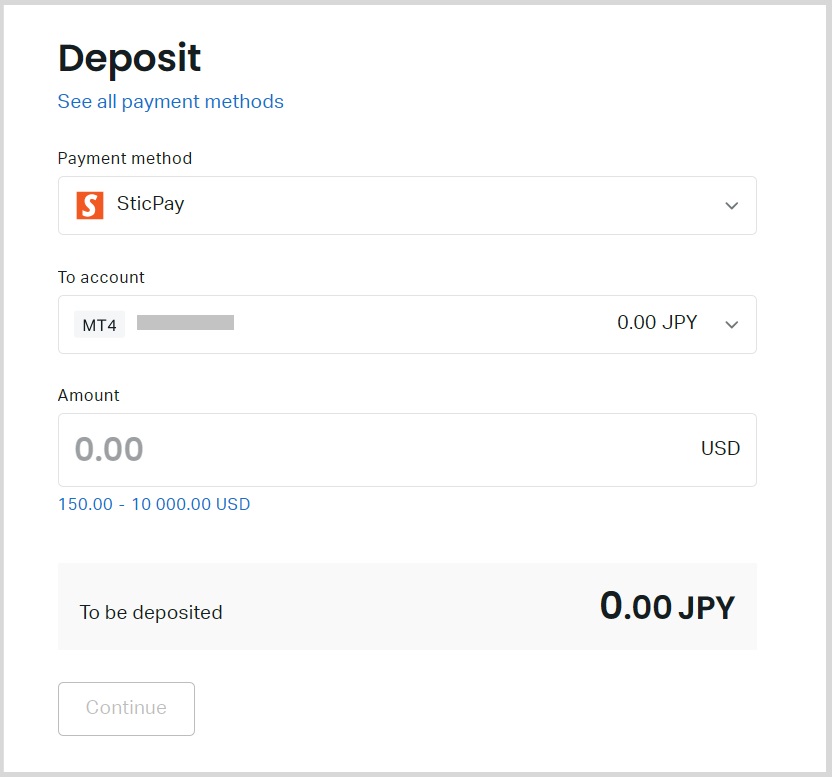Click the 0.00 JPY account balance

657,323
